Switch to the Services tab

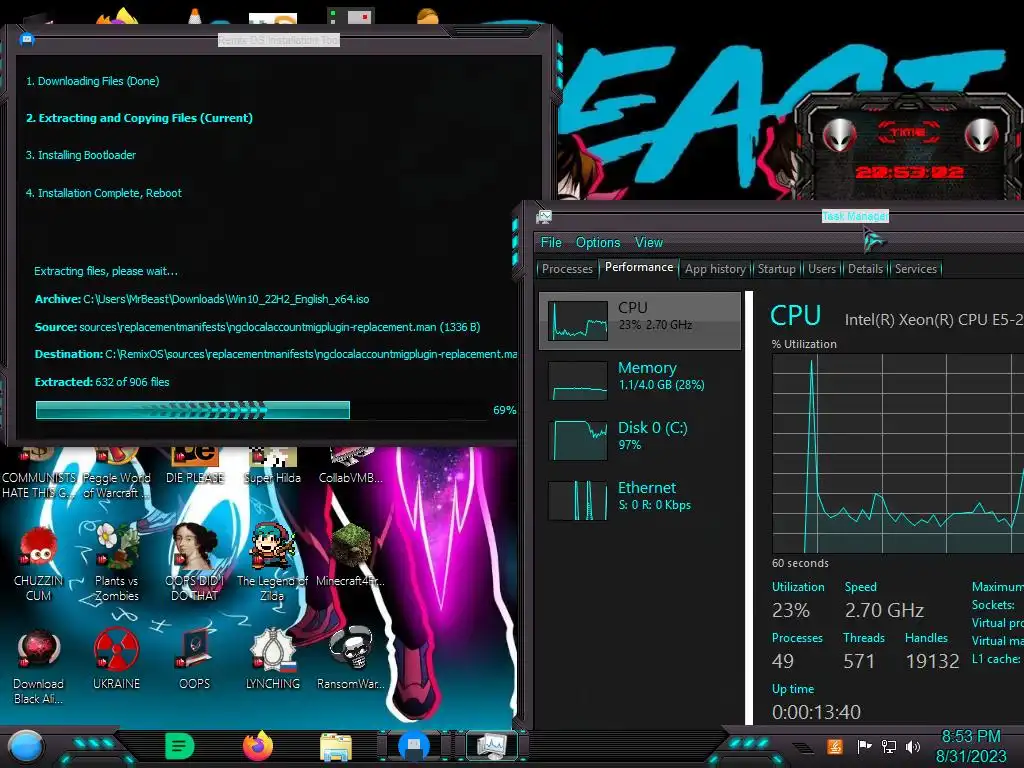coord(916,268)
